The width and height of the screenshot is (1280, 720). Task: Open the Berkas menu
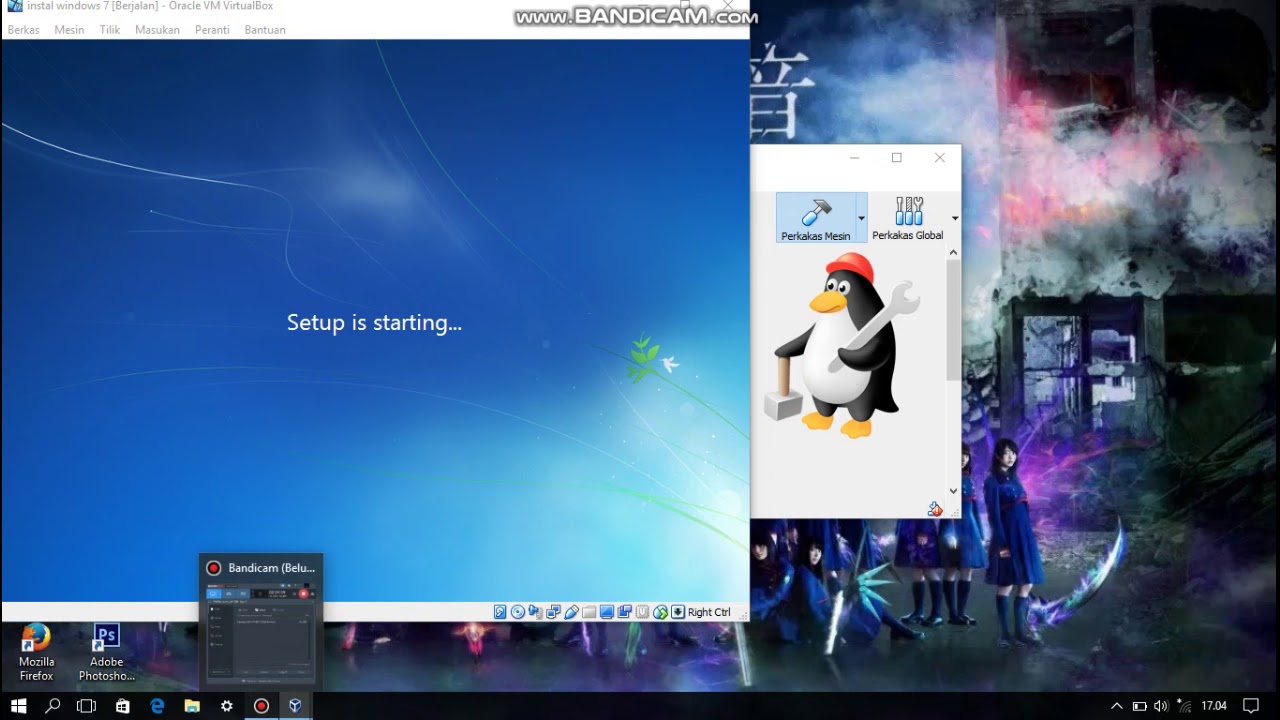point(23,30)
